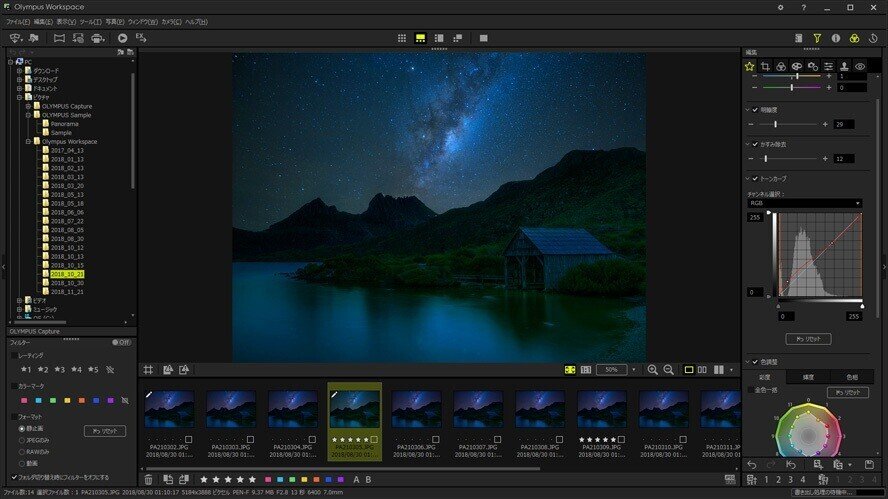
Task: Toggle the 明瞭度 checkbox
Action: pos(755,110)
